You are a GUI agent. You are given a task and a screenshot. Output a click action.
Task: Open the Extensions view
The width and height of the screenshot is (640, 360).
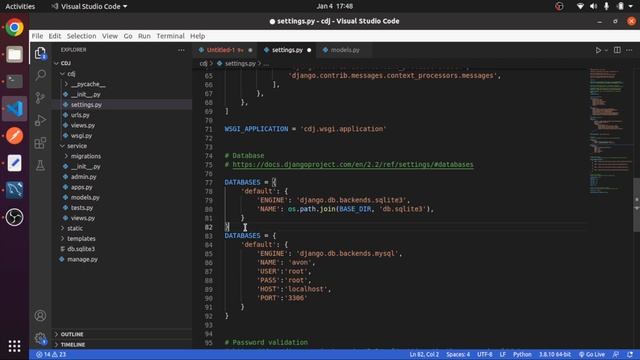pos(40,143)
